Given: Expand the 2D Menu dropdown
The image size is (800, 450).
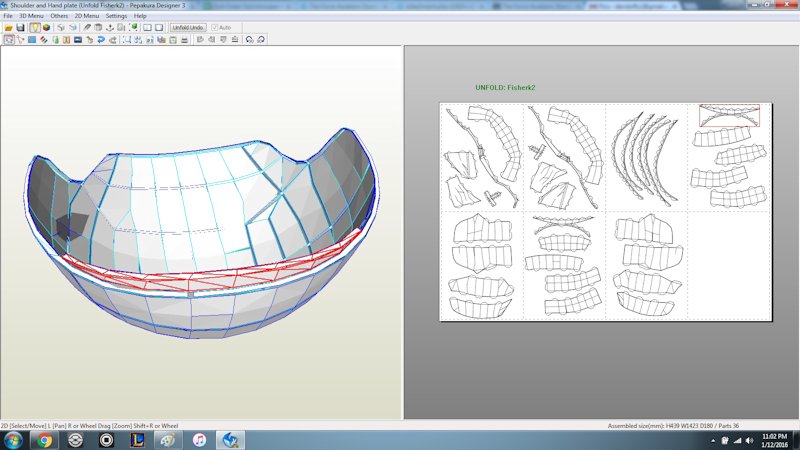Looking at the screenshot, I should coord(87,16).
